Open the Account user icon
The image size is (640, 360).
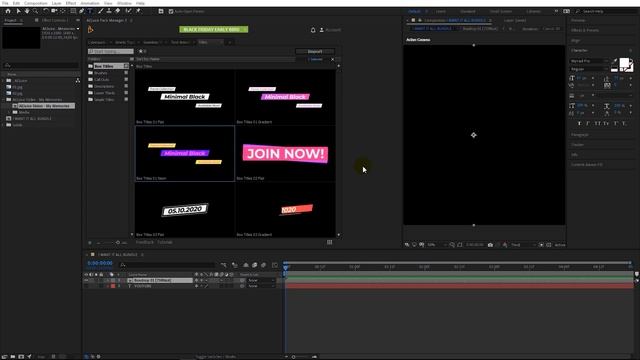pos(322,30)
